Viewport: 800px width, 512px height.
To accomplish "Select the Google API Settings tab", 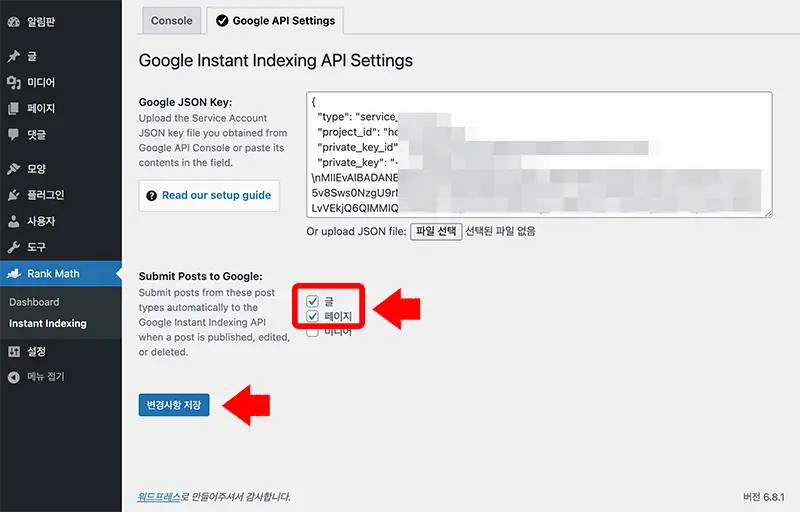I will click(275, 20).
